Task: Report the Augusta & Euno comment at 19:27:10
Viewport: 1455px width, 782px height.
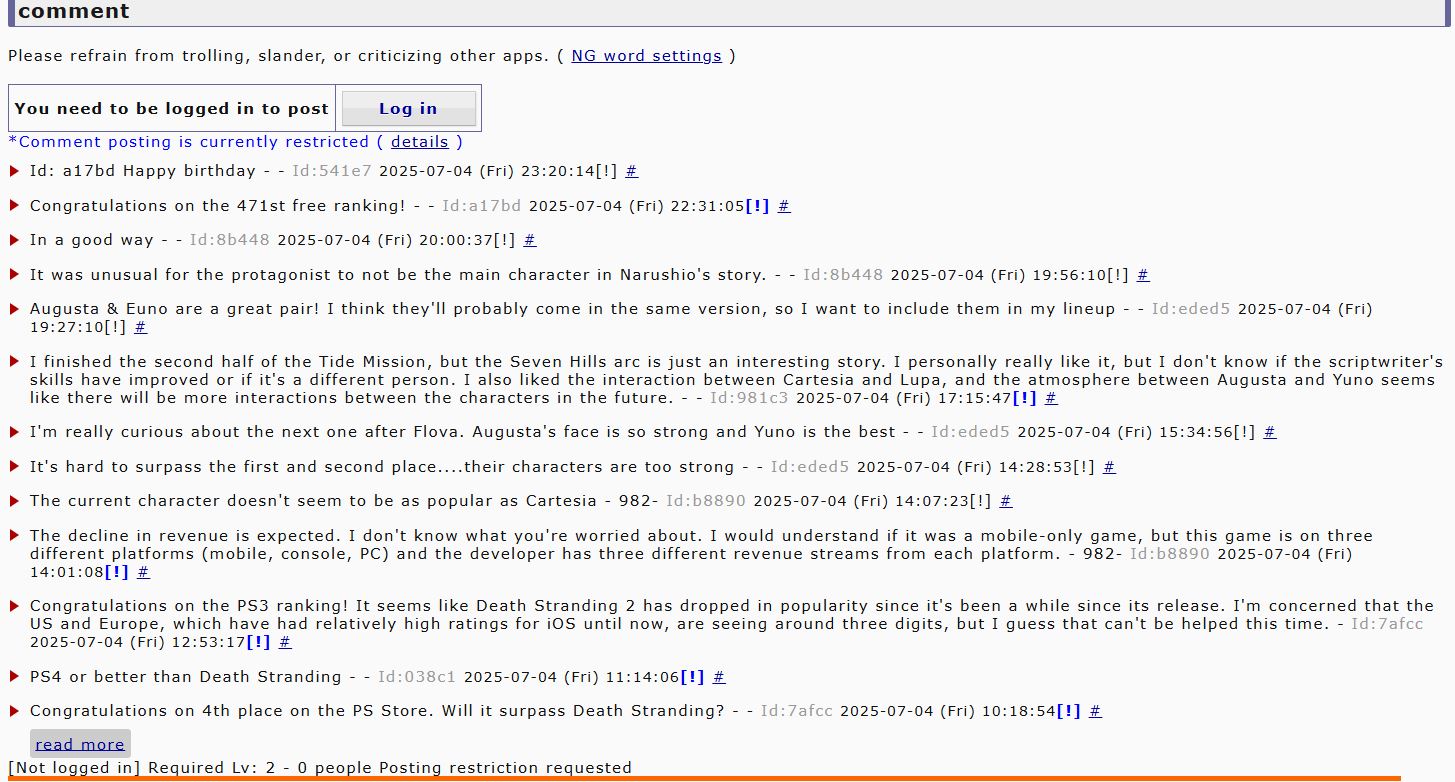Action: click(115, 327)
